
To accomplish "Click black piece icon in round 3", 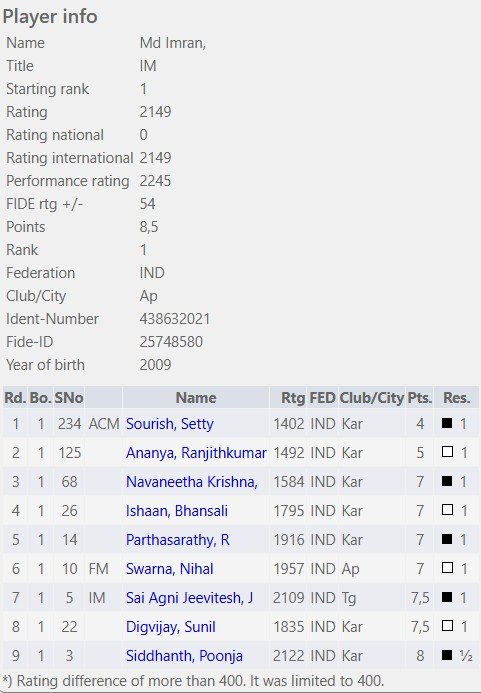I will click(x=447, y=481).
